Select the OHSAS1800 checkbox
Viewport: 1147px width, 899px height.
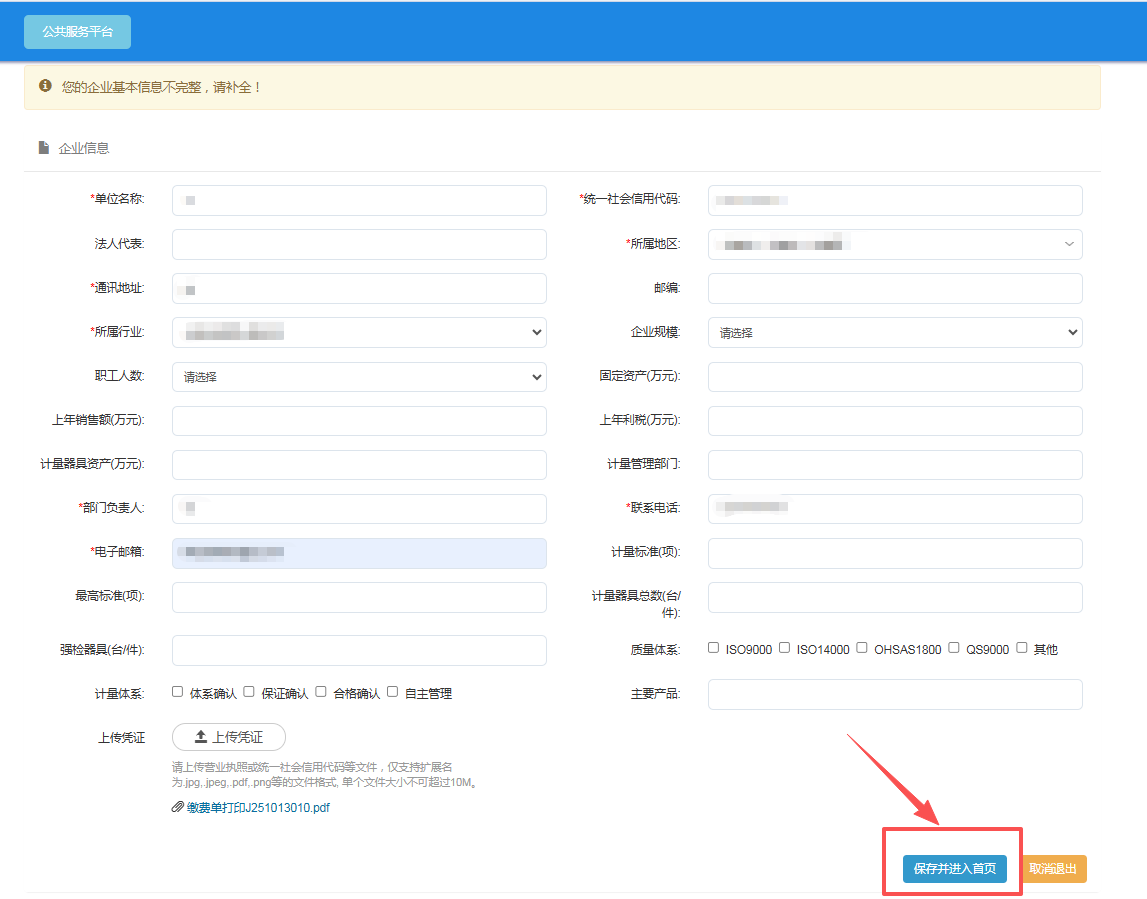click(x=861, y=648)
